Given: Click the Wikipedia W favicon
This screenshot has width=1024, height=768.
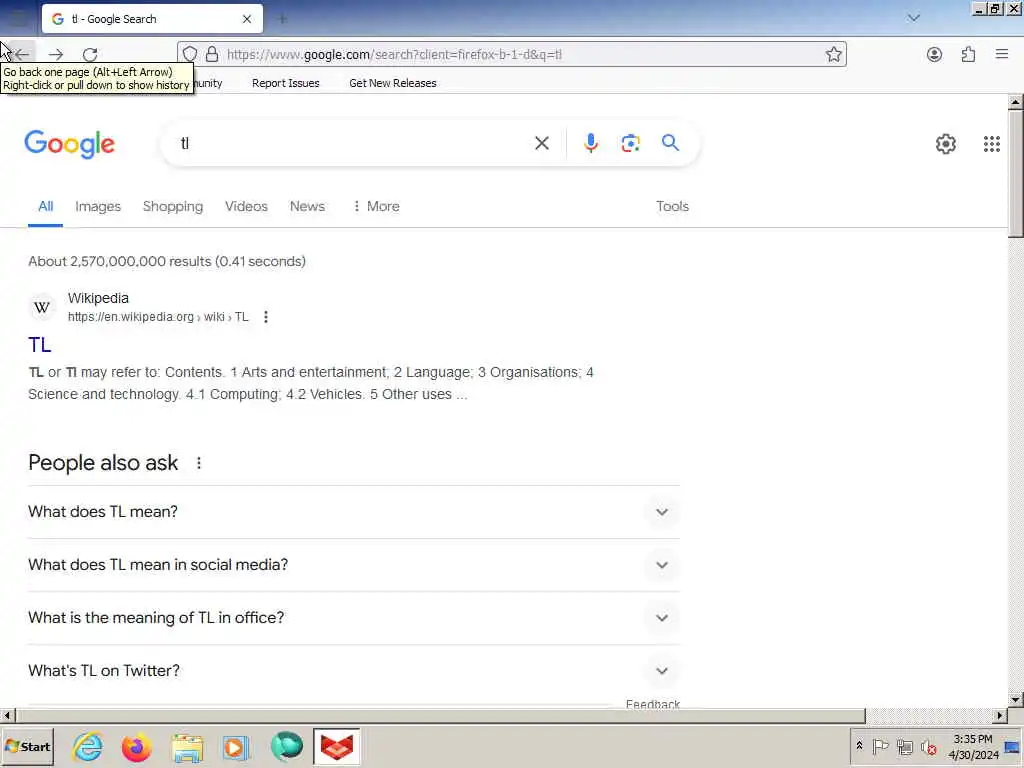Looking at the screenshot, I should click(42, 307).
